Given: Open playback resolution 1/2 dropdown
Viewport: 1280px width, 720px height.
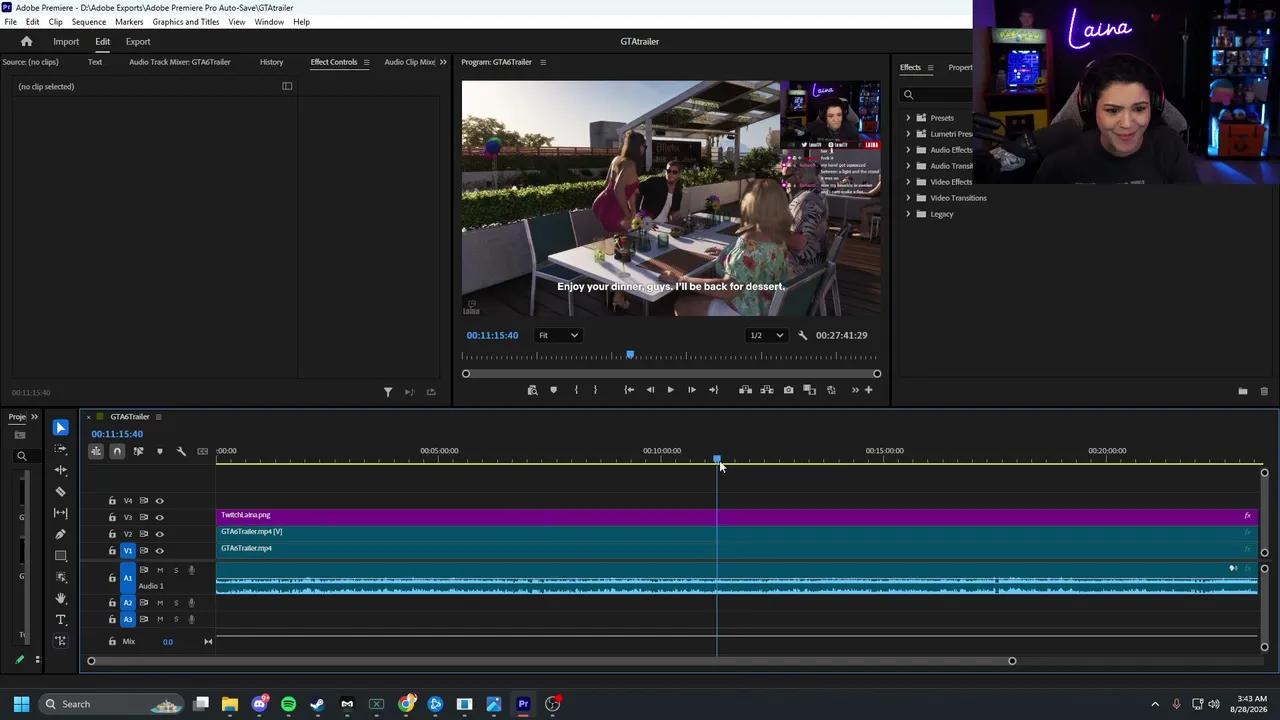Looking at the screenshot, I should [x=767, y=336].
